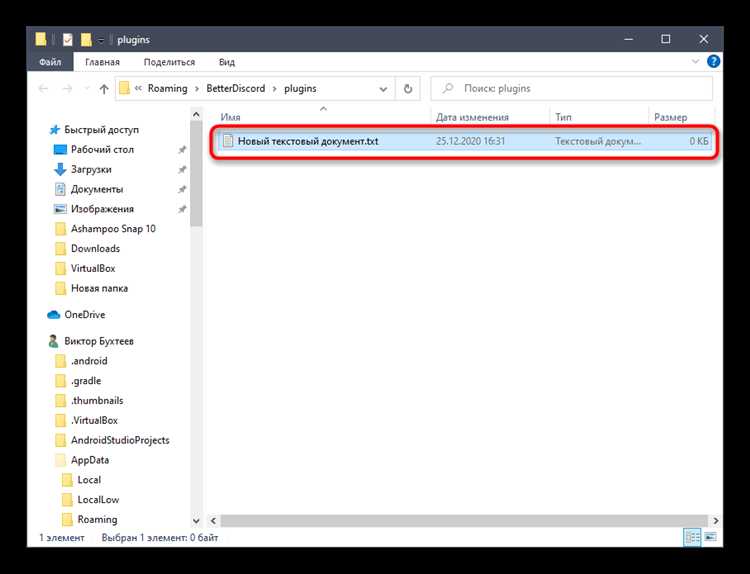Open the Downloads folder in sidebar
This screenshot has width=750, height=574.
coord(95,249)
